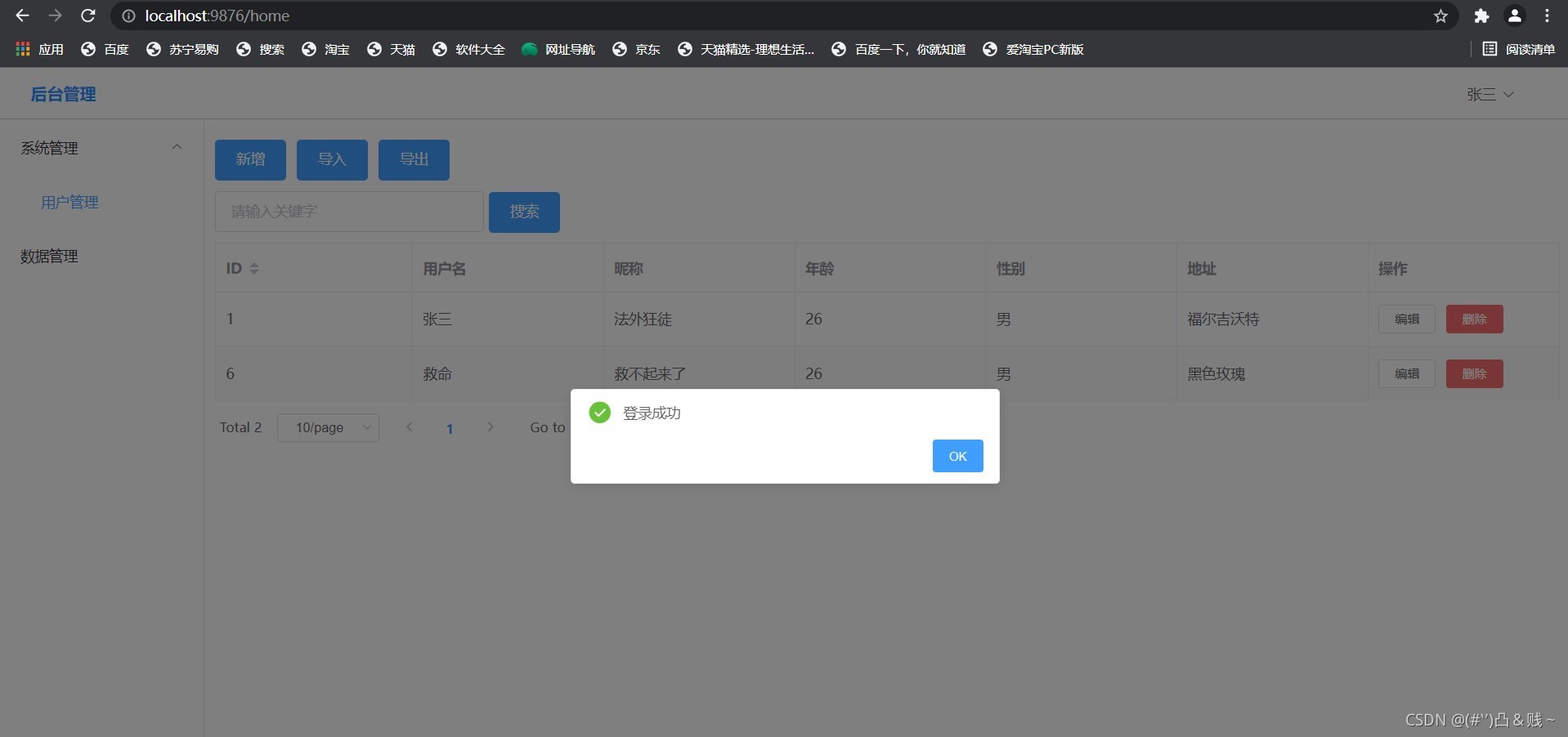This screenshot has height=737, width=1568.
Task: Delete the 张三 row with 删除
Action: click(x=1474, y=319)
